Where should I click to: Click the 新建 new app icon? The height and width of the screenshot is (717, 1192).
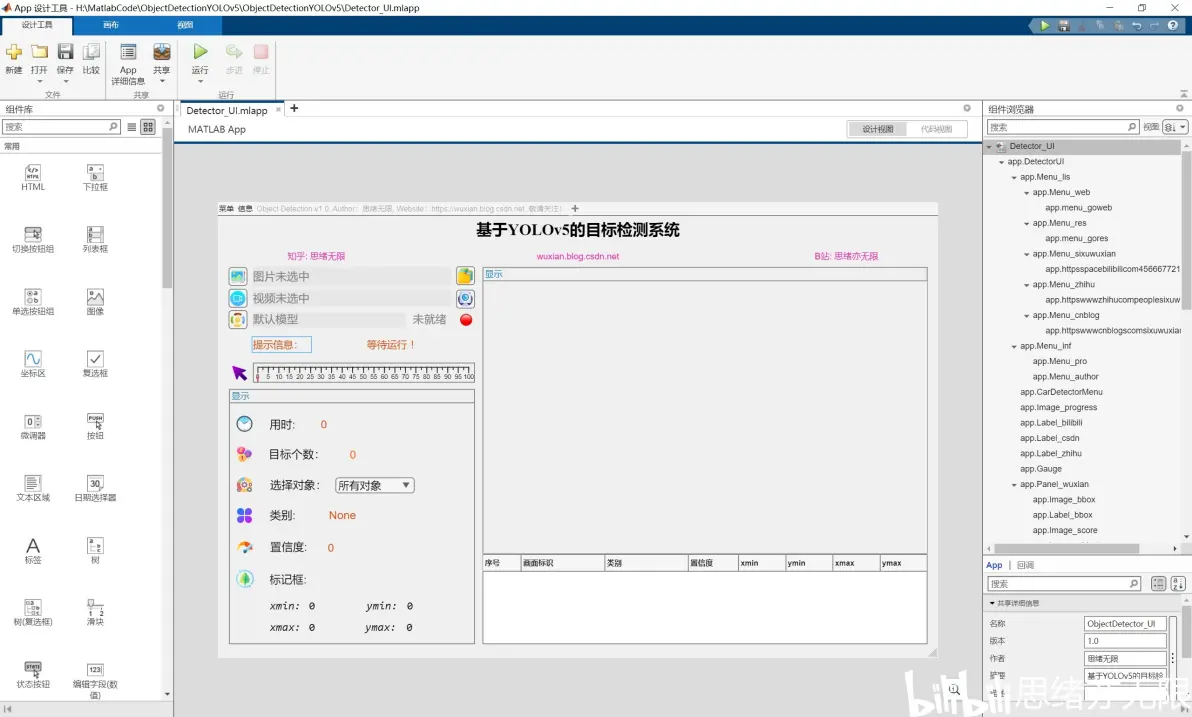tap(14, 52)
